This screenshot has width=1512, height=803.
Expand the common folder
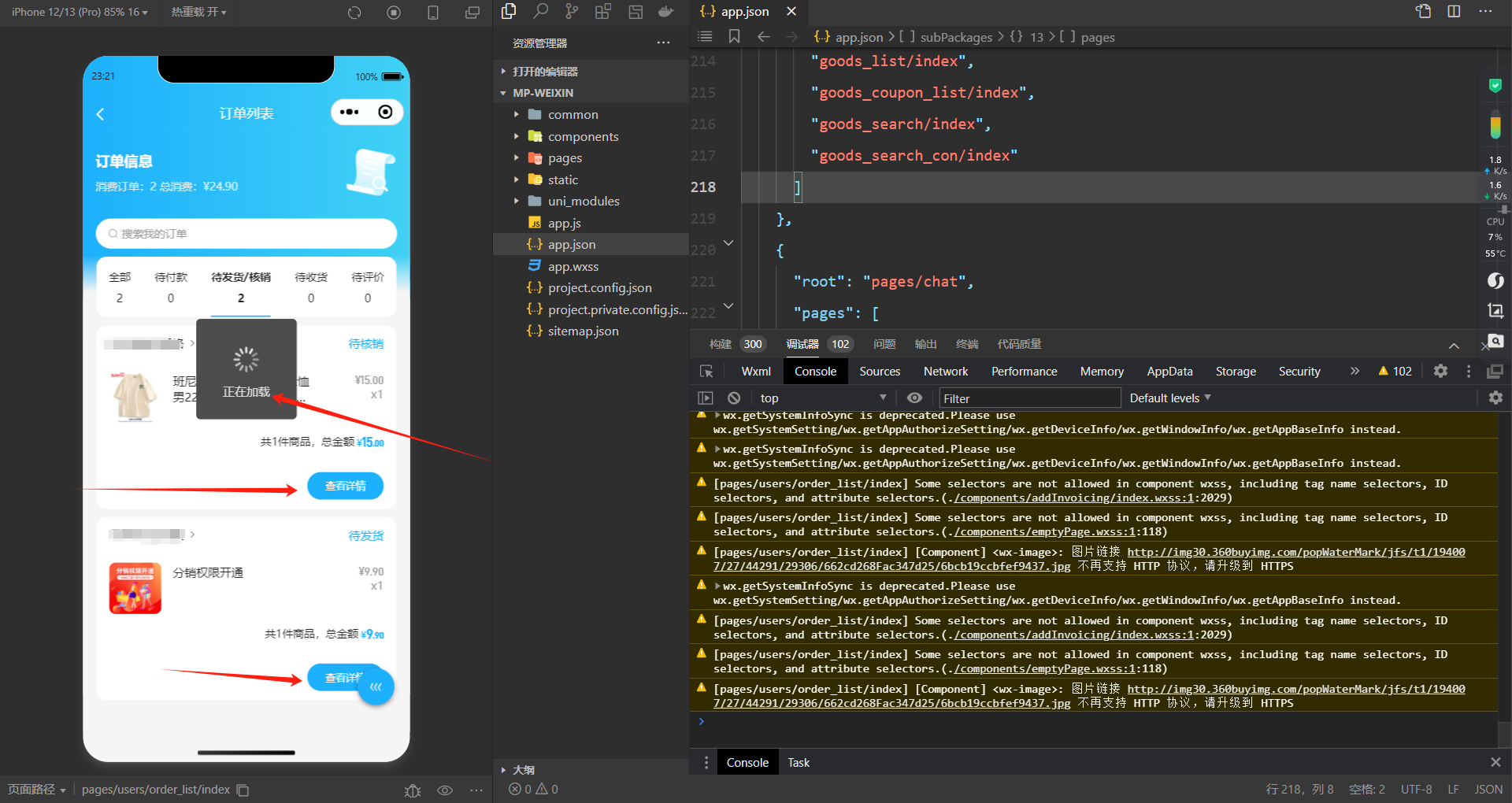click(517, 115)
